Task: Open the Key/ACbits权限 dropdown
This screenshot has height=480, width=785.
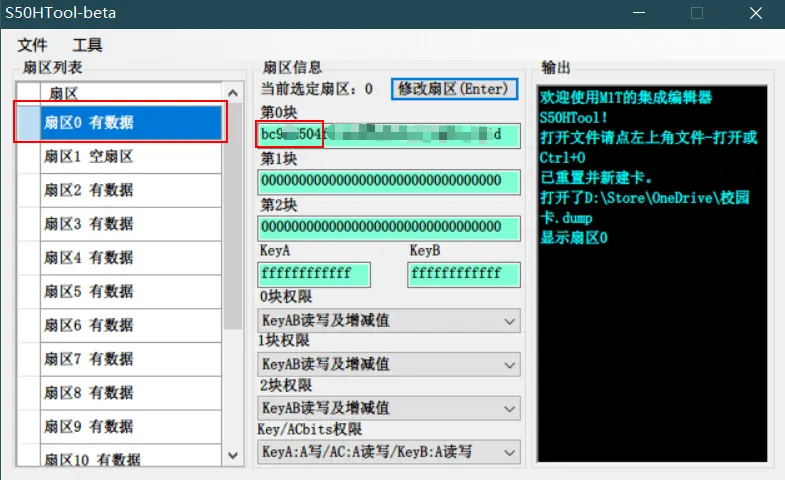Action: coord(389,452)
